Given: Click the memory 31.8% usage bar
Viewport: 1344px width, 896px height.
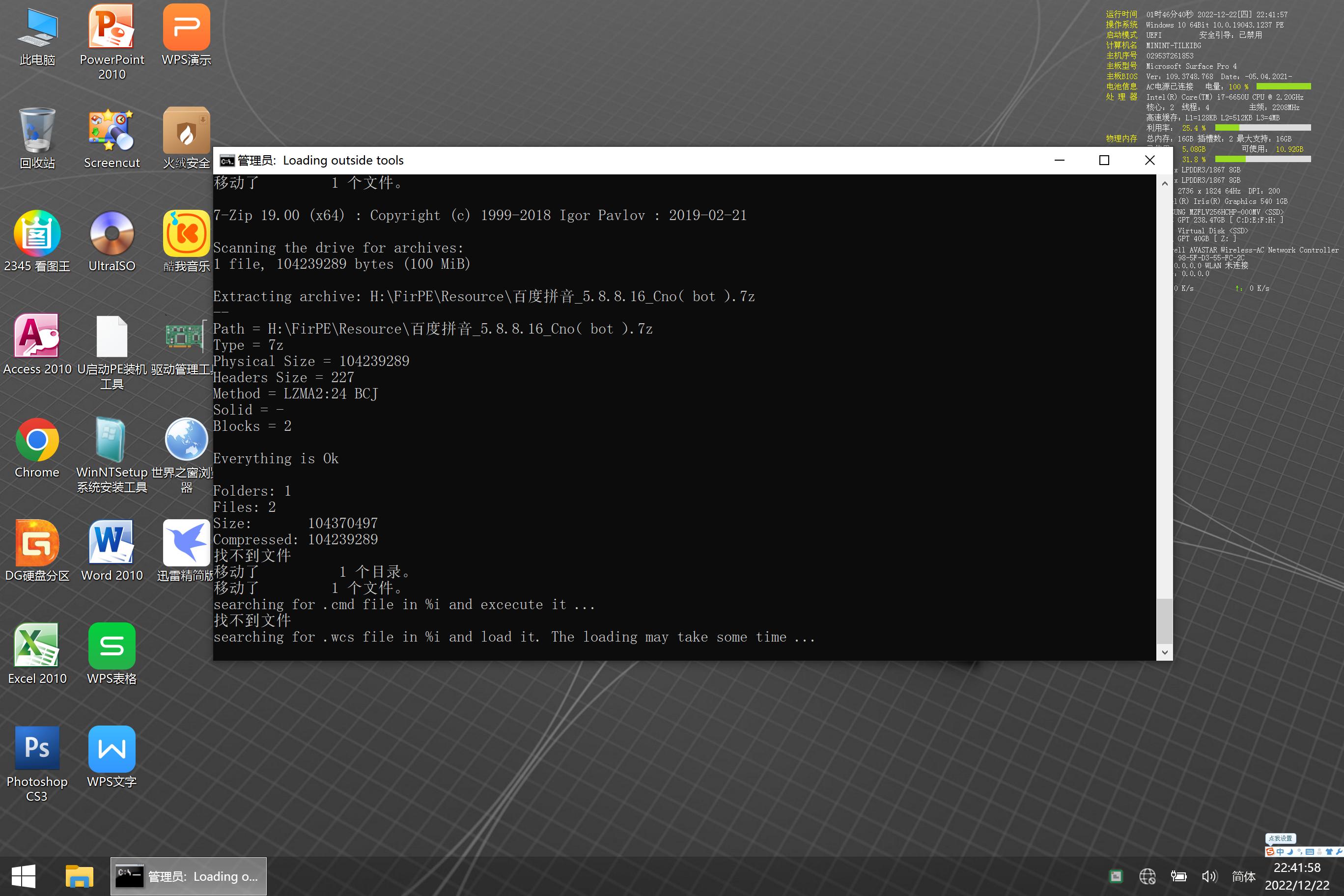Looking at the screenshot, I should click(x=1263, y=160).
